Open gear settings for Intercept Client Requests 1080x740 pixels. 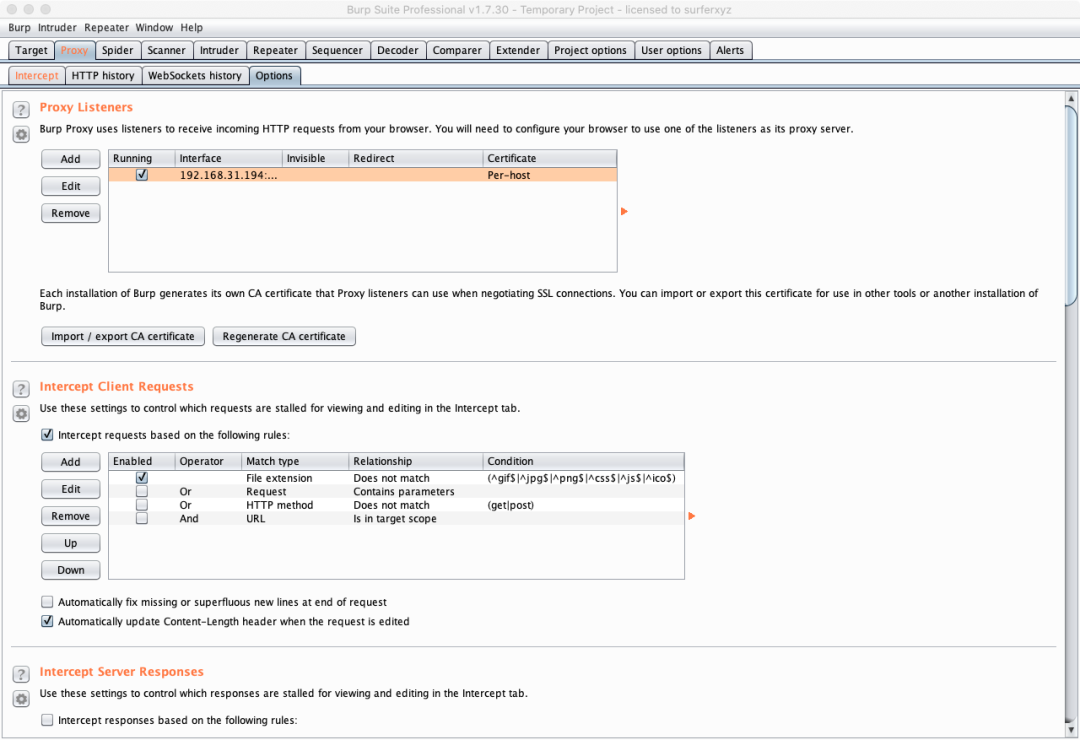pos(20,413)
